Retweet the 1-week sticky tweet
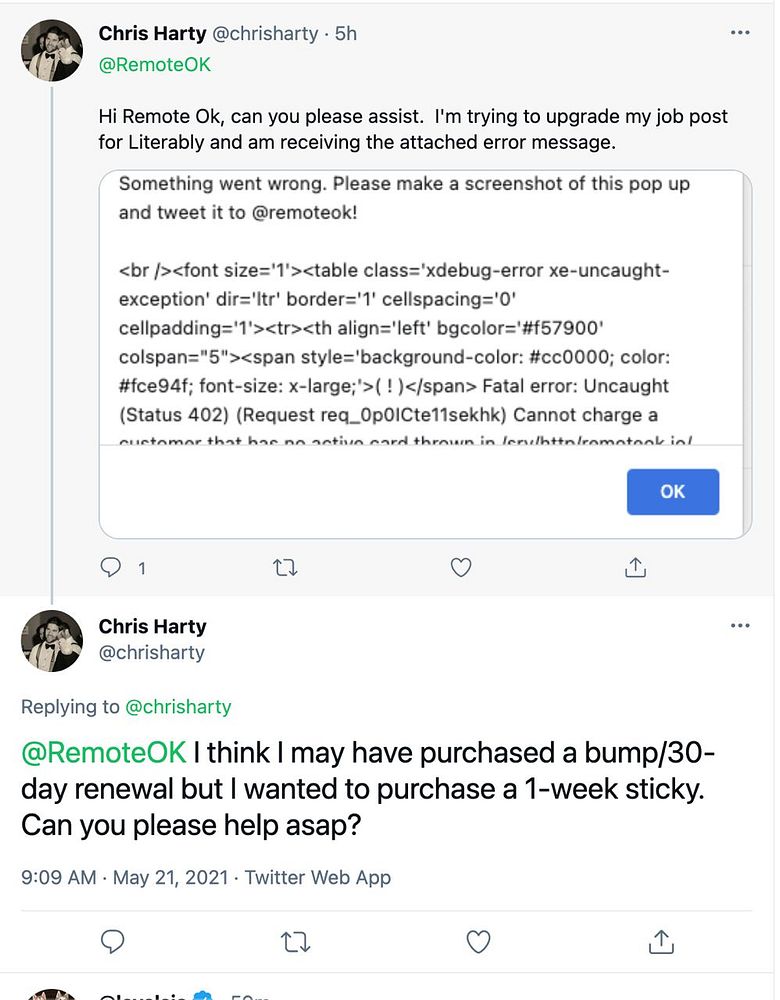780x1000 pixels. [x=296, y=942]
